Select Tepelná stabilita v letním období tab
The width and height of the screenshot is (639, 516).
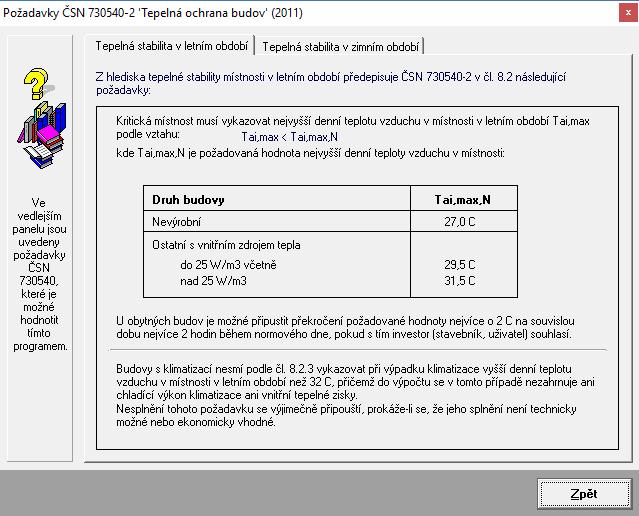point(172,46)
